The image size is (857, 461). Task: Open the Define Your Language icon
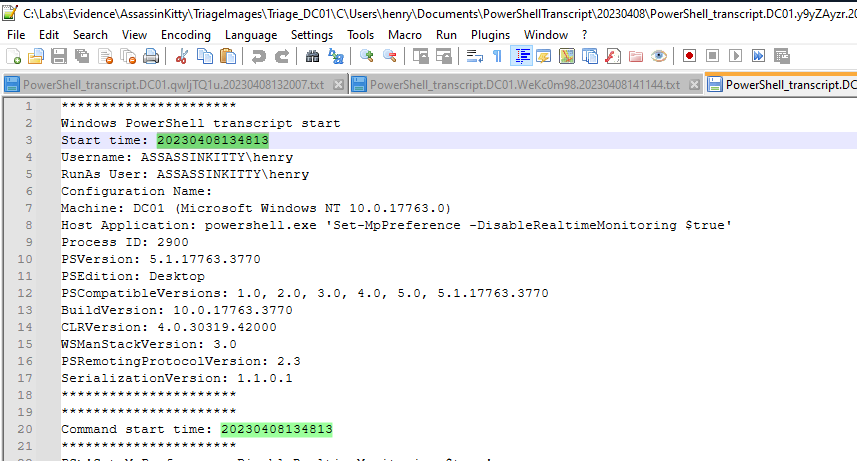click(544, 56)
